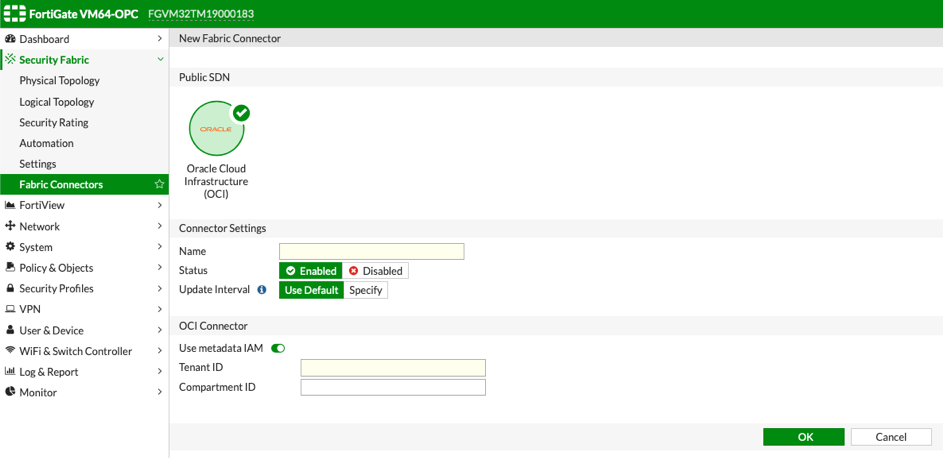Click the Oracle Cloud Infrastructure (OCI) label

pos(217,182)
